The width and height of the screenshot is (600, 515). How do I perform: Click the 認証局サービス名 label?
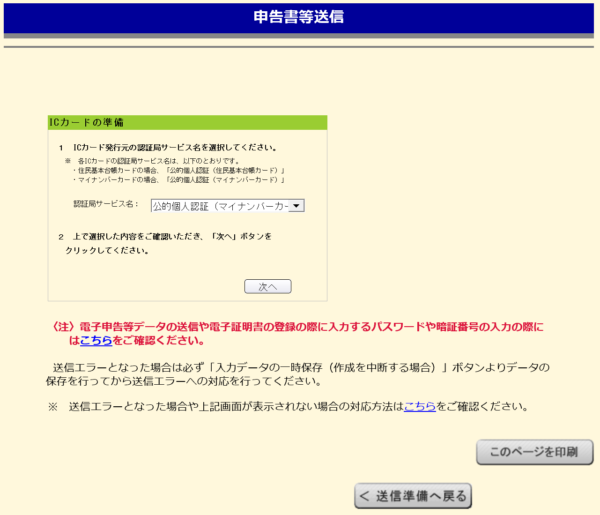pos(106,204)
